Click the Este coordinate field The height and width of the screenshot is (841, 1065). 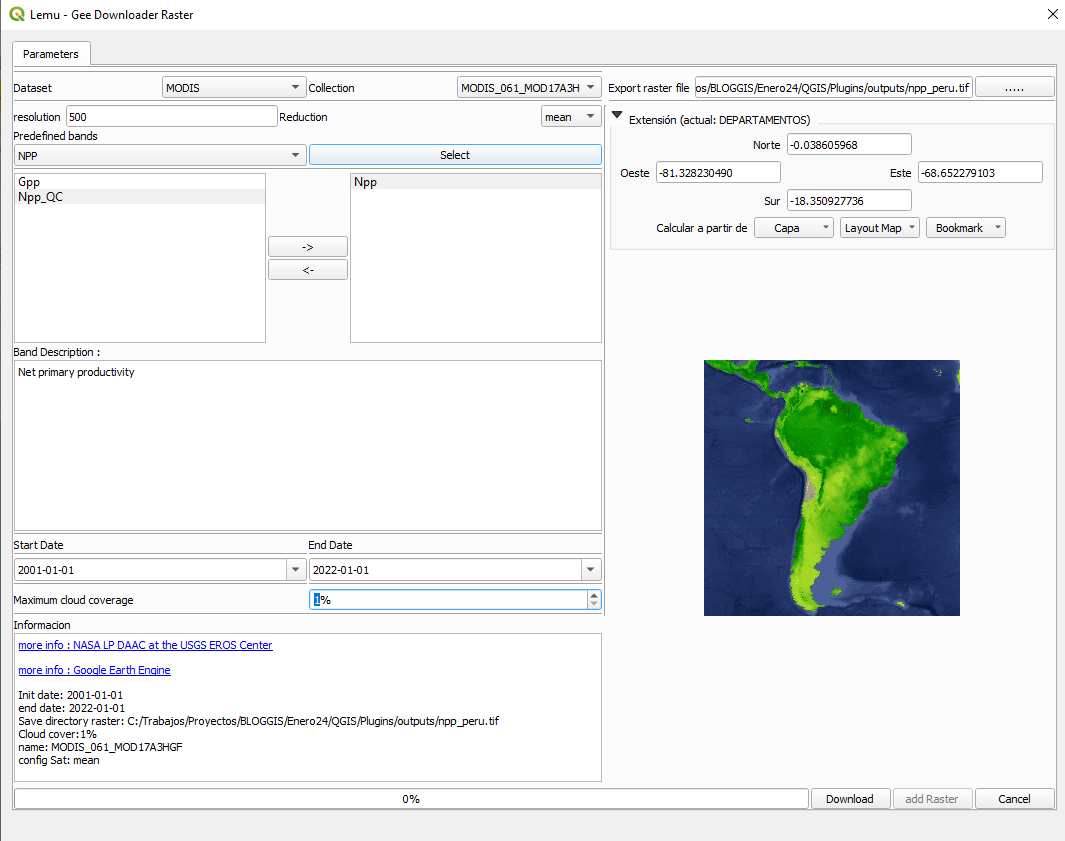click(980, 173)
